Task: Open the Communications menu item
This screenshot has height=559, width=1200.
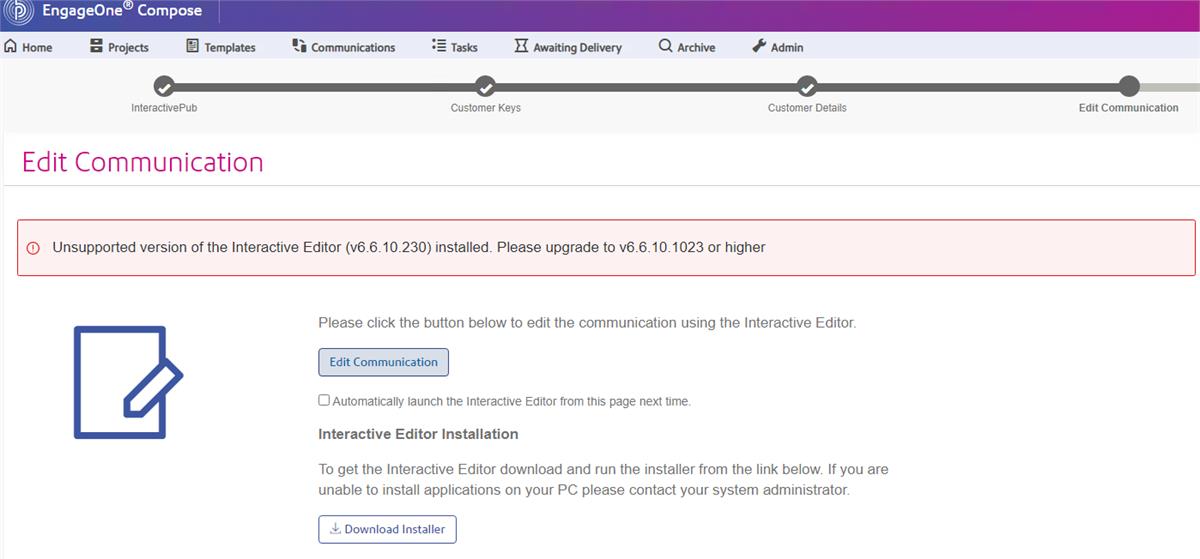Action: [344, 47]
